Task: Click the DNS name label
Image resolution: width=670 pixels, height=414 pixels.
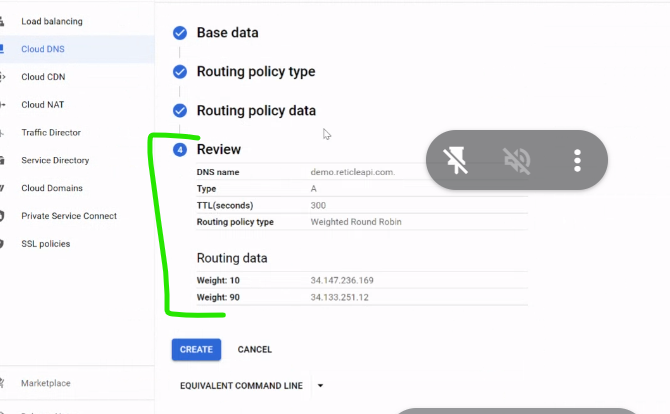Action: click(x=218, y=172)
